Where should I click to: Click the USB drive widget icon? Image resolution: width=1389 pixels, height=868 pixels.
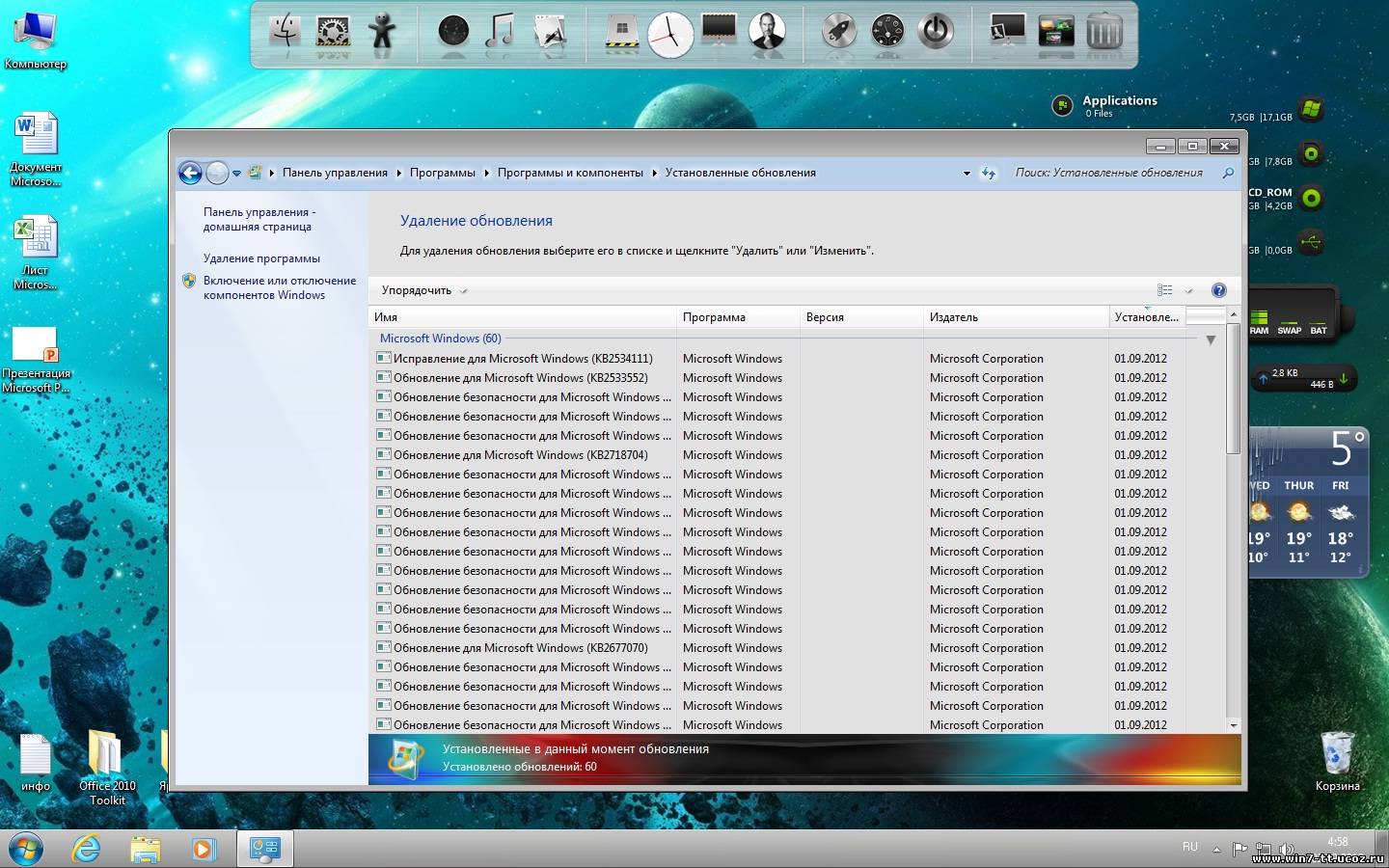[1311, 241]
